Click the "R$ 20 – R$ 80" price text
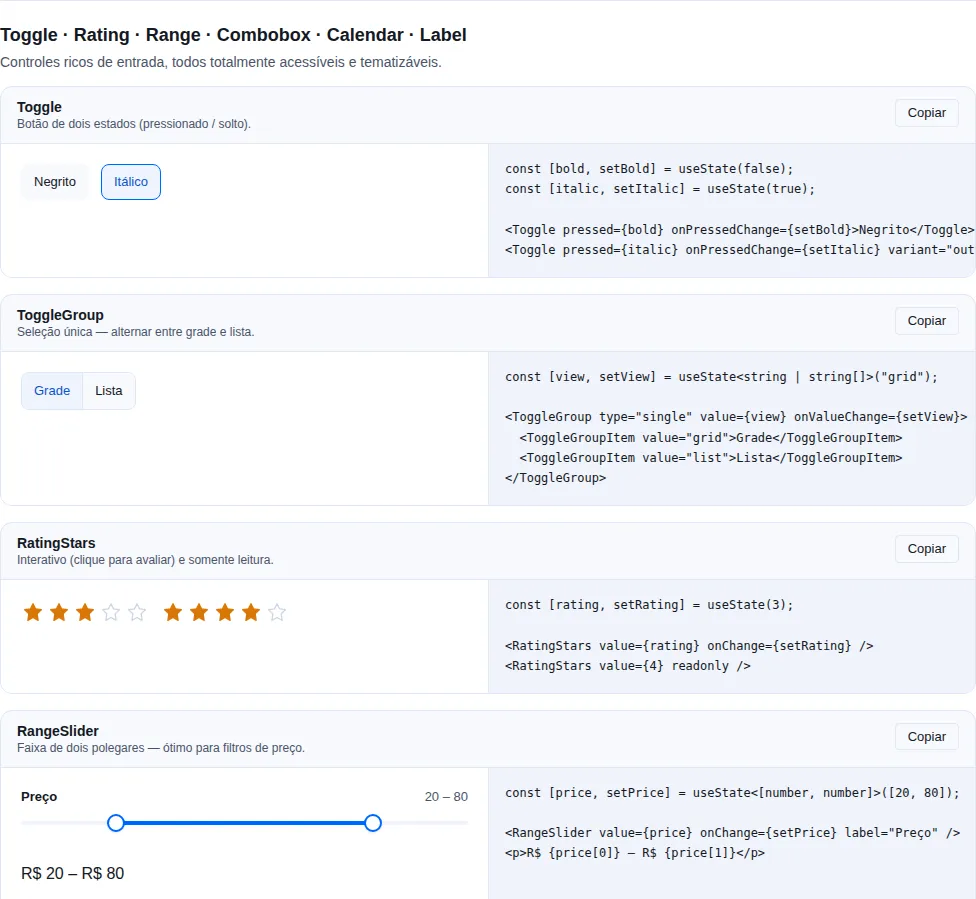 coord(73,873)
